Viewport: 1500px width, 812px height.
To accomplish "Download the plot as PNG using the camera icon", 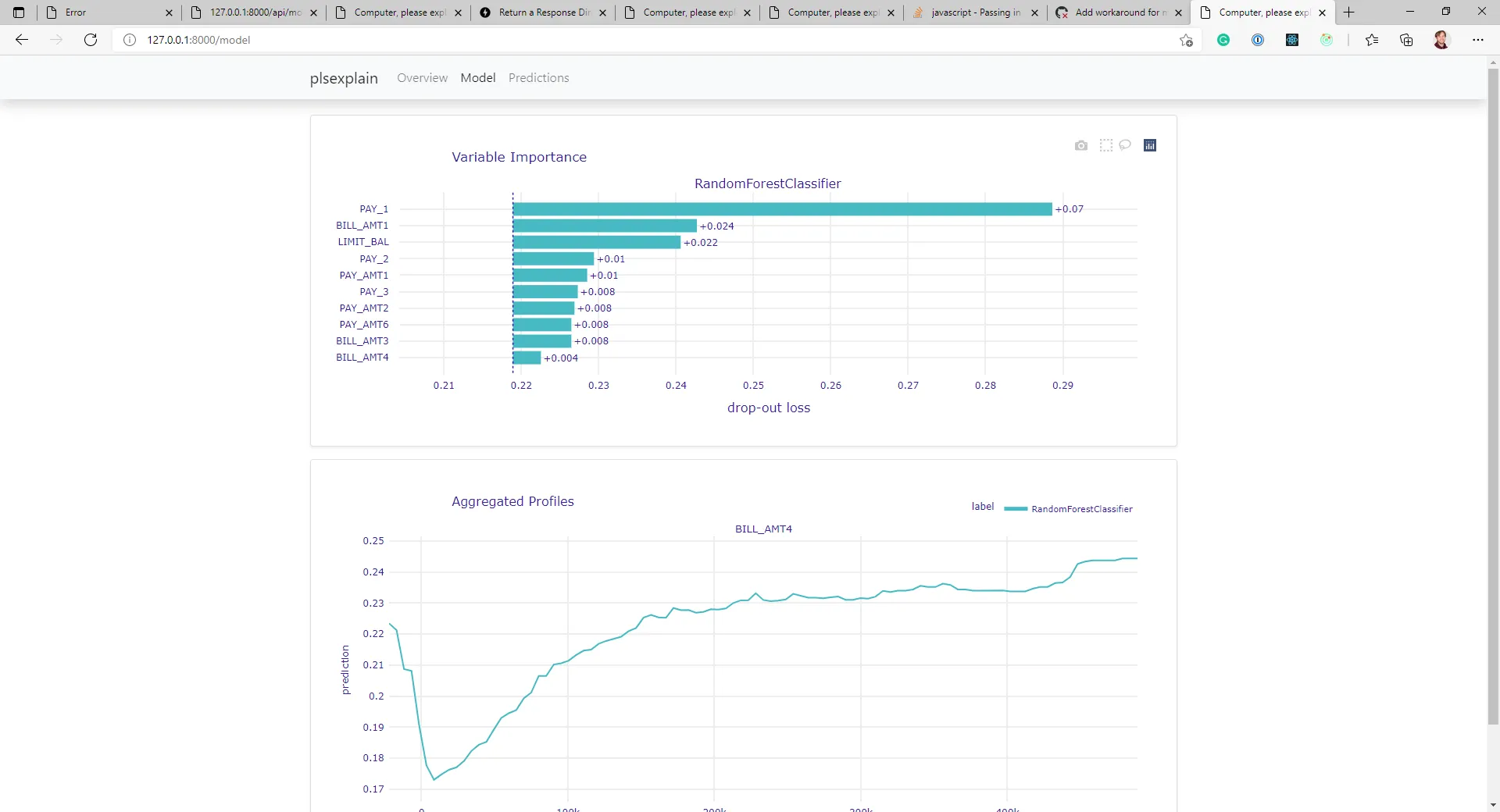I will (1081, 145).
